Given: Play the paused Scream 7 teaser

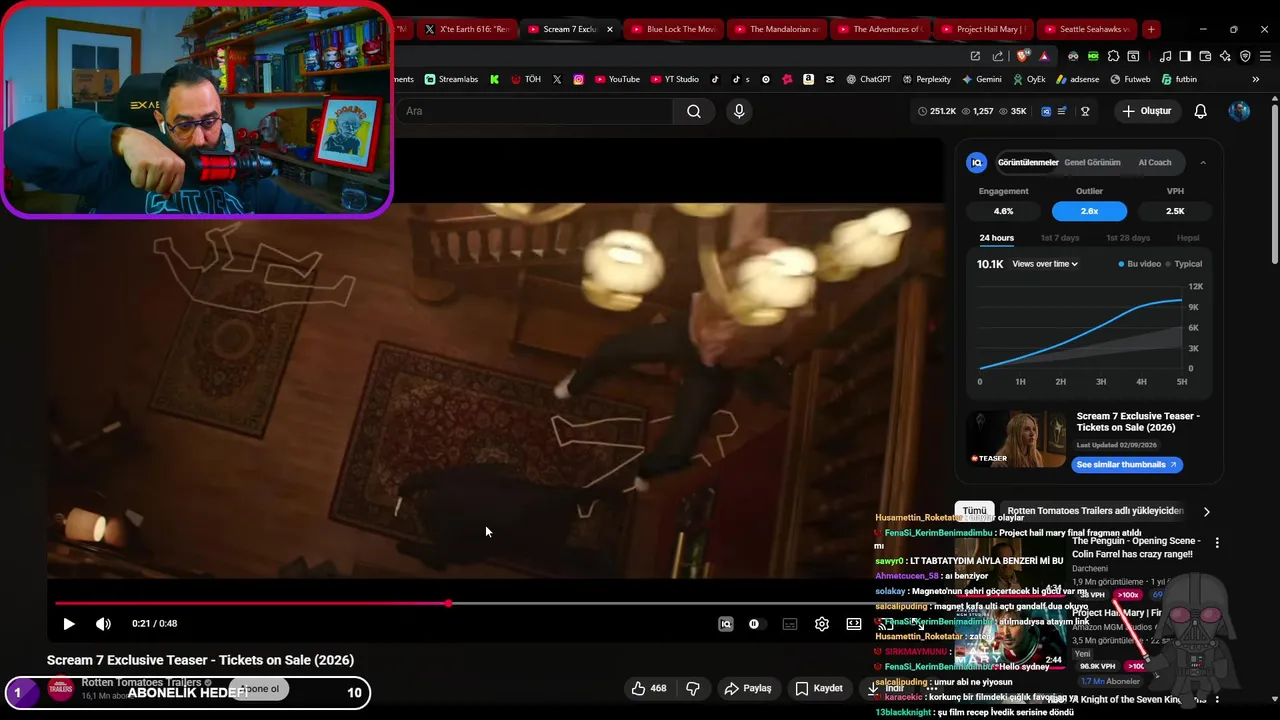Looking at the screenshot, I should [x=68, y=624].
